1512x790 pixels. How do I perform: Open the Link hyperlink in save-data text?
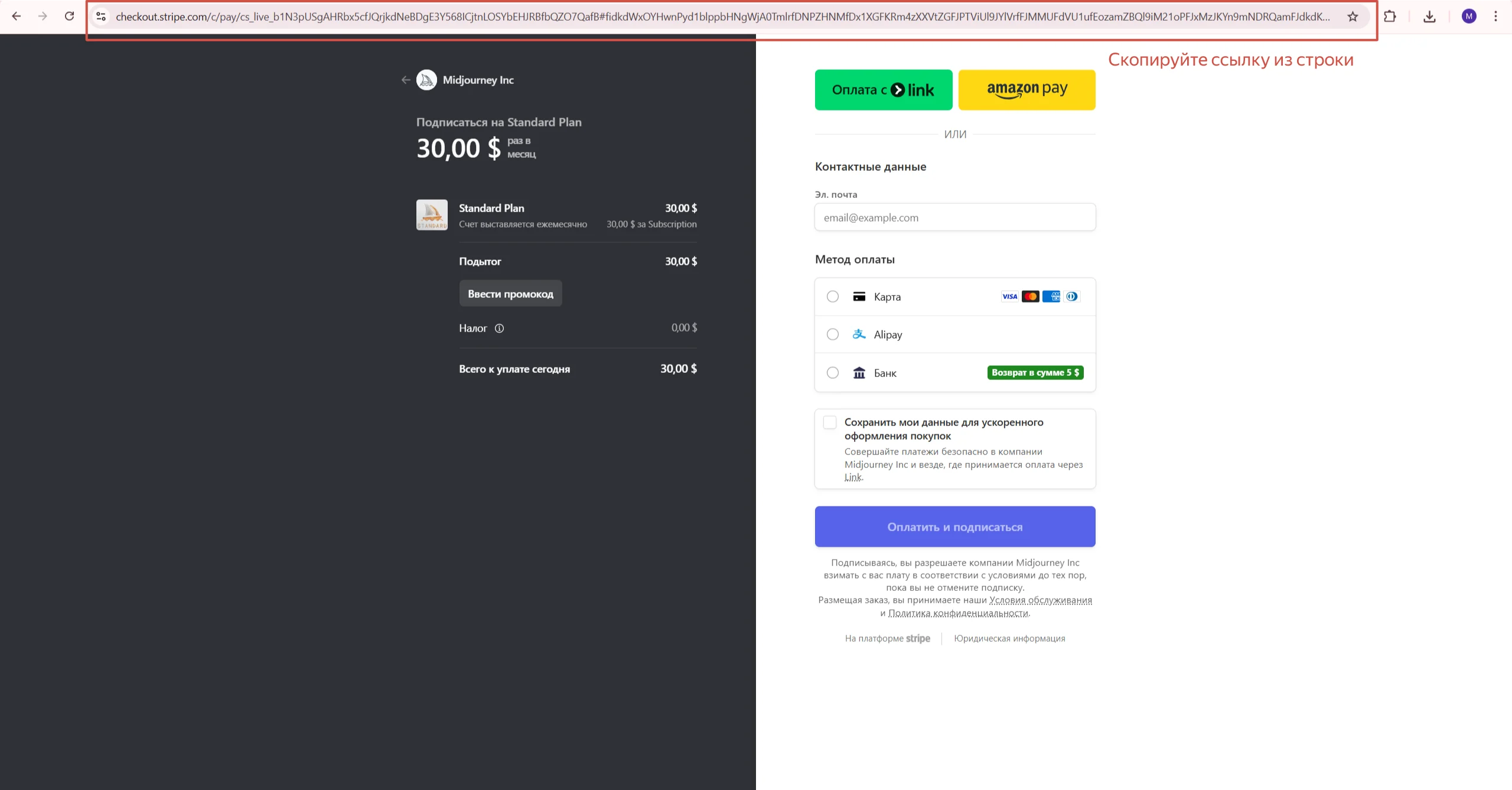(853, 477)
